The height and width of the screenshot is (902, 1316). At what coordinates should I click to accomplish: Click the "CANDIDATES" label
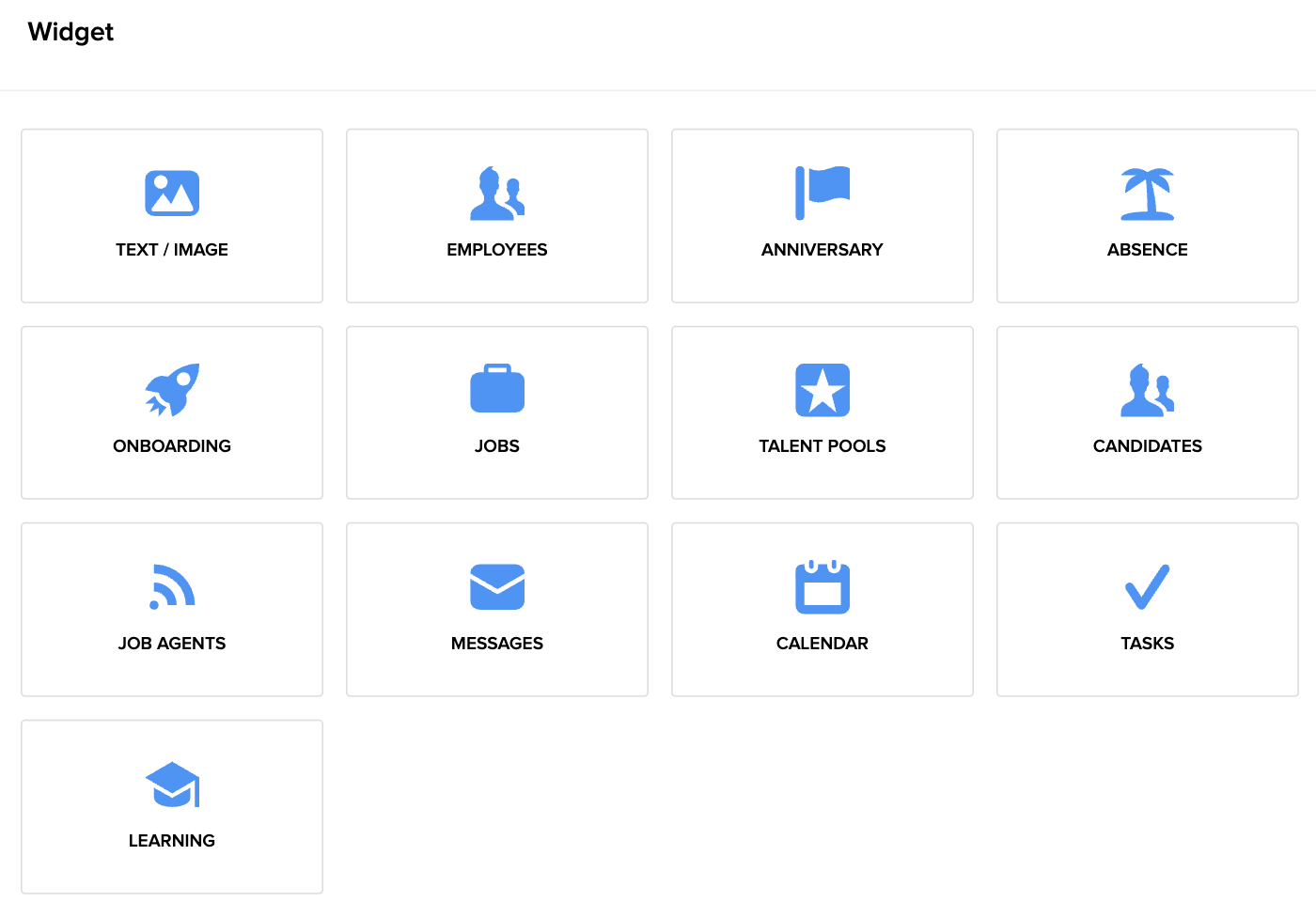pyautogui.click(x=1148, y=446)
